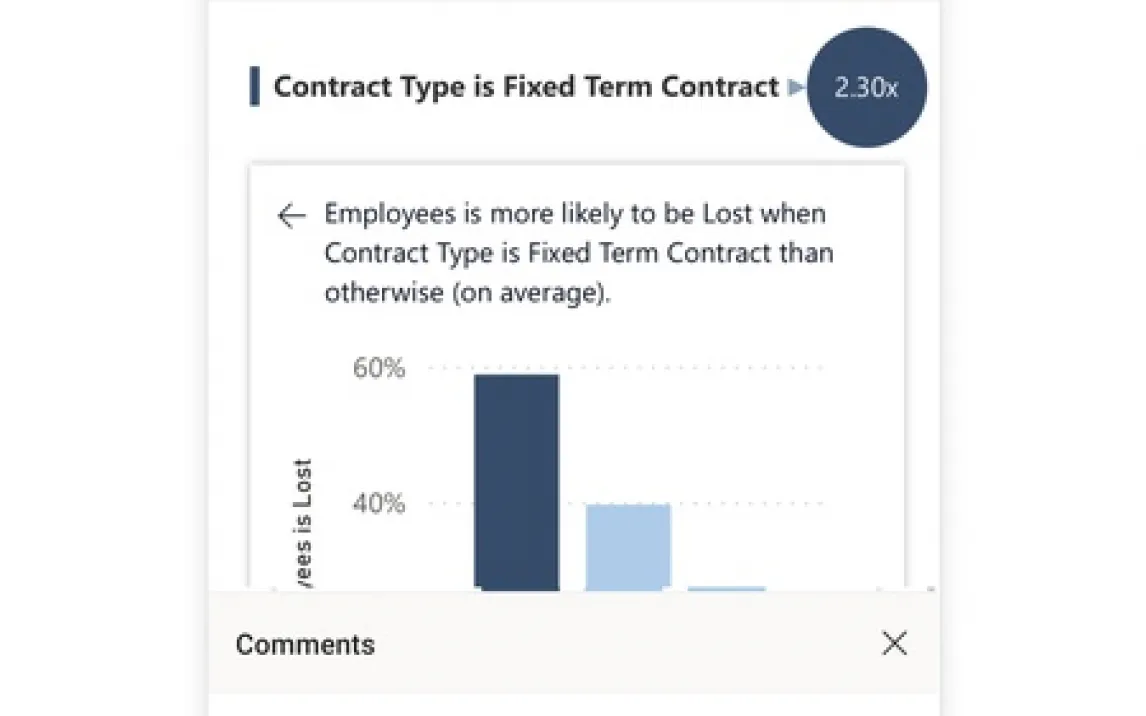Click the white Comments body area
The width and height of the screenshot is (1146, 716).
pos(573,705)
